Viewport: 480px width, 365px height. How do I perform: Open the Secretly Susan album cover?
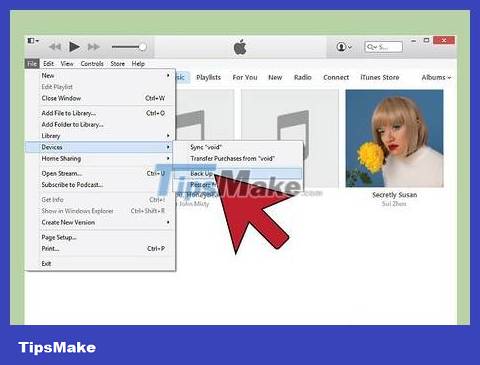tap(394, 138)
